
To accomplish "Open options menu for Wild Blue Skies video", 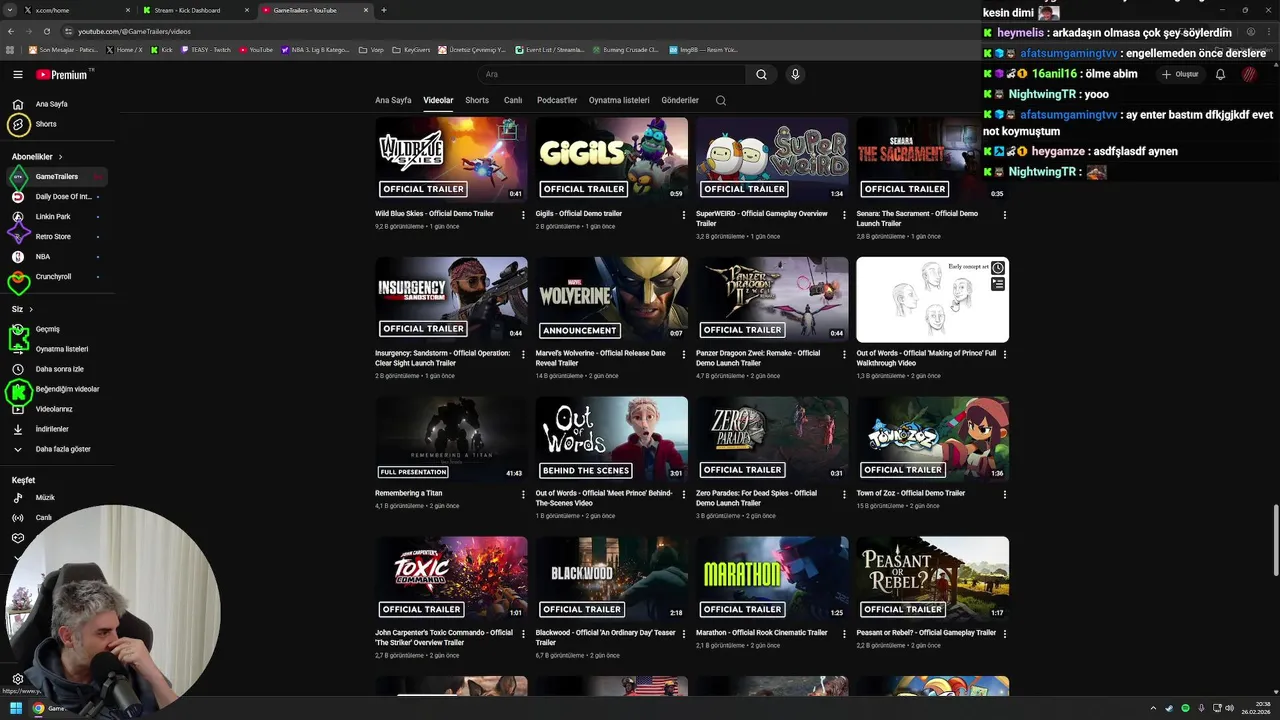I will pos(523,214).
